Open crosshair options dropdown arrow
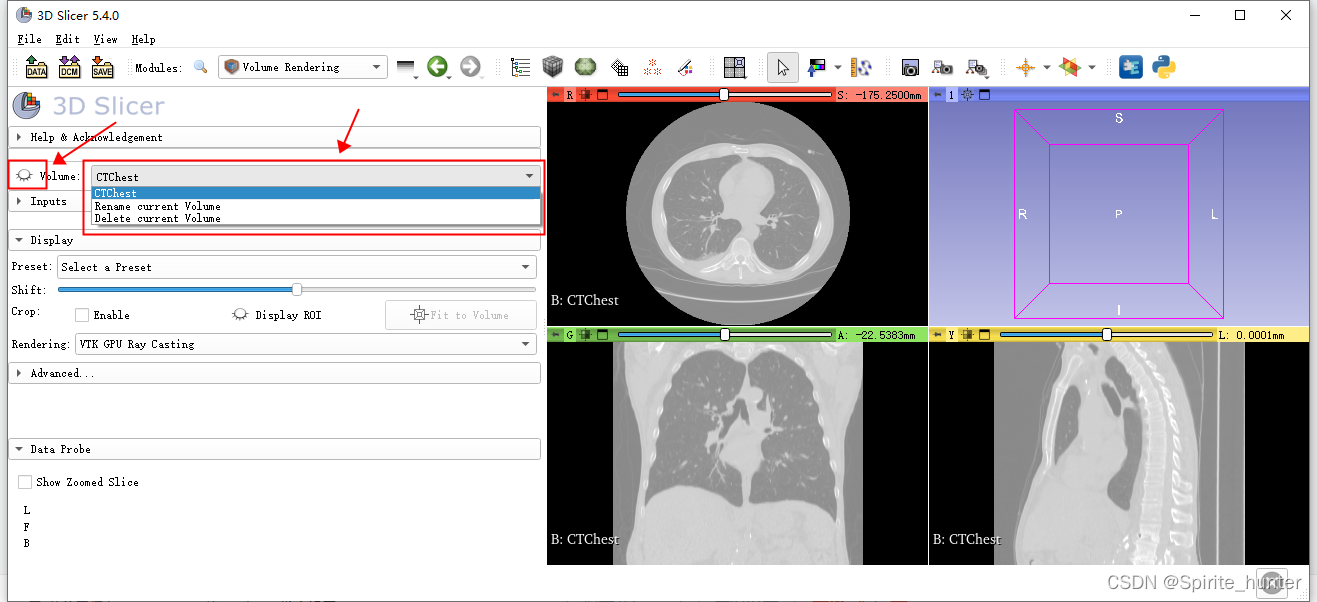The width and height of the screenshot is (1317, 602). point(1047,68)
